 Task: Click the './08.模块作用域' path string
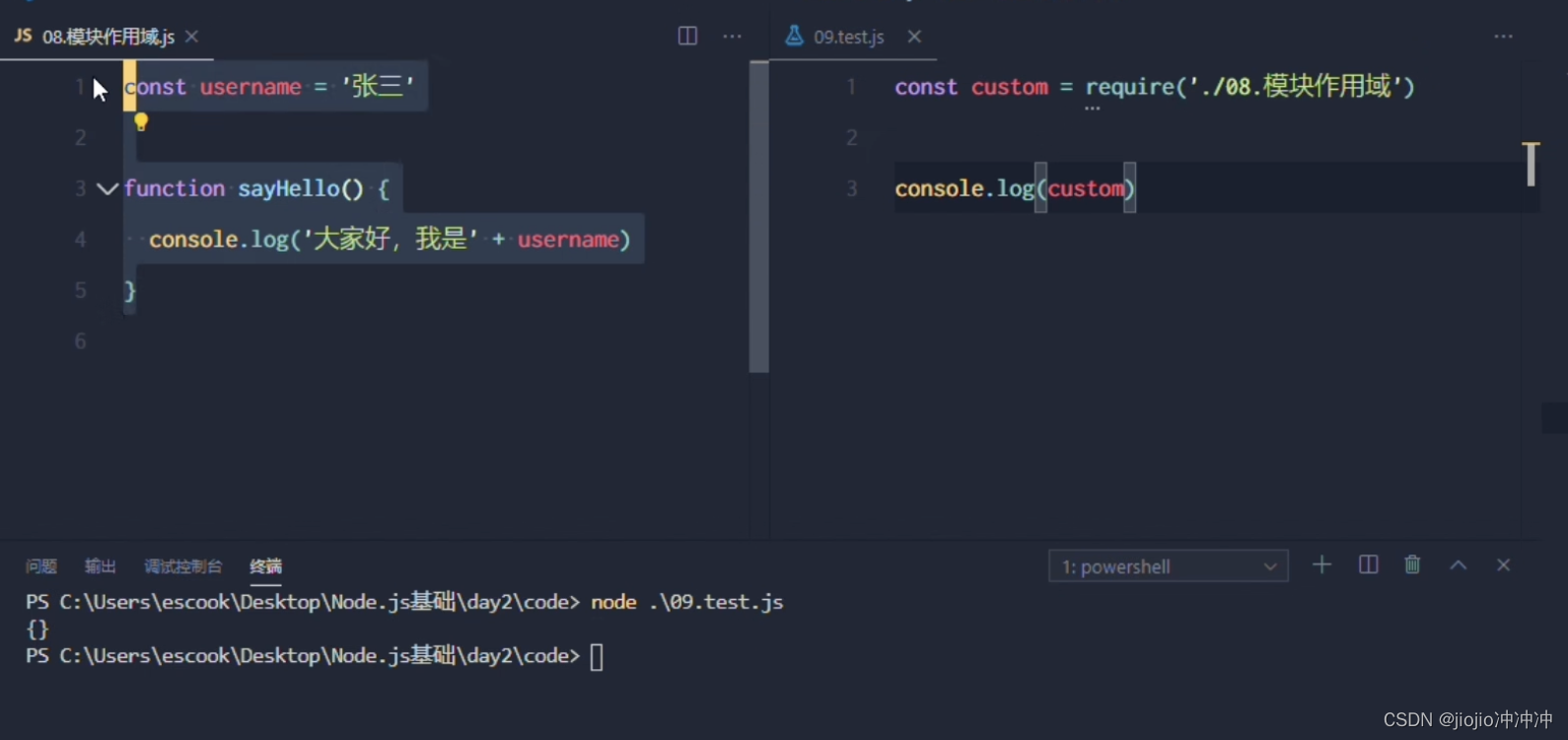pyautogui.click(x=1294, y=87)
